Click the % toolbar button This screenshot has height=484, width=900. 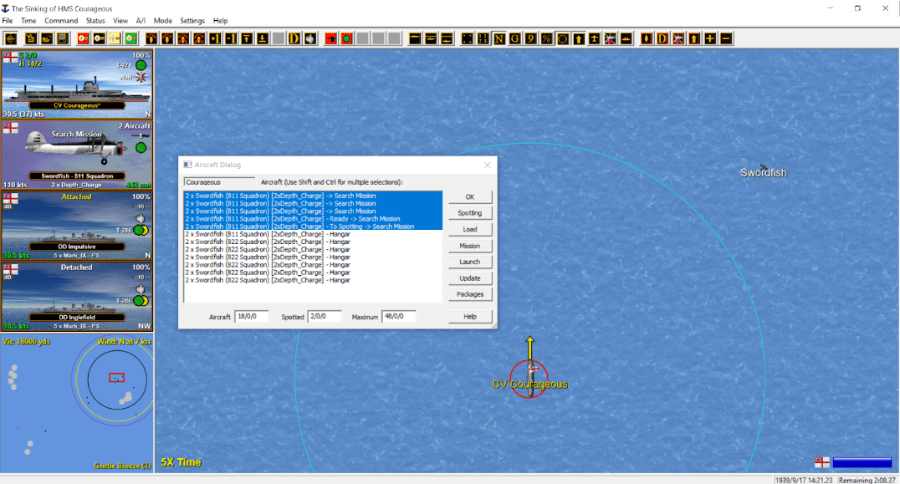[546, 38]
